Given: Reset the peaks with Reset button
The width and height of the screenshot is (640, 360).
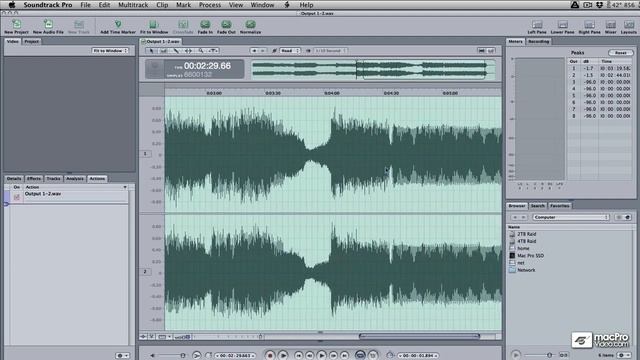Looking at the screenshot, I should pos(620,53).
